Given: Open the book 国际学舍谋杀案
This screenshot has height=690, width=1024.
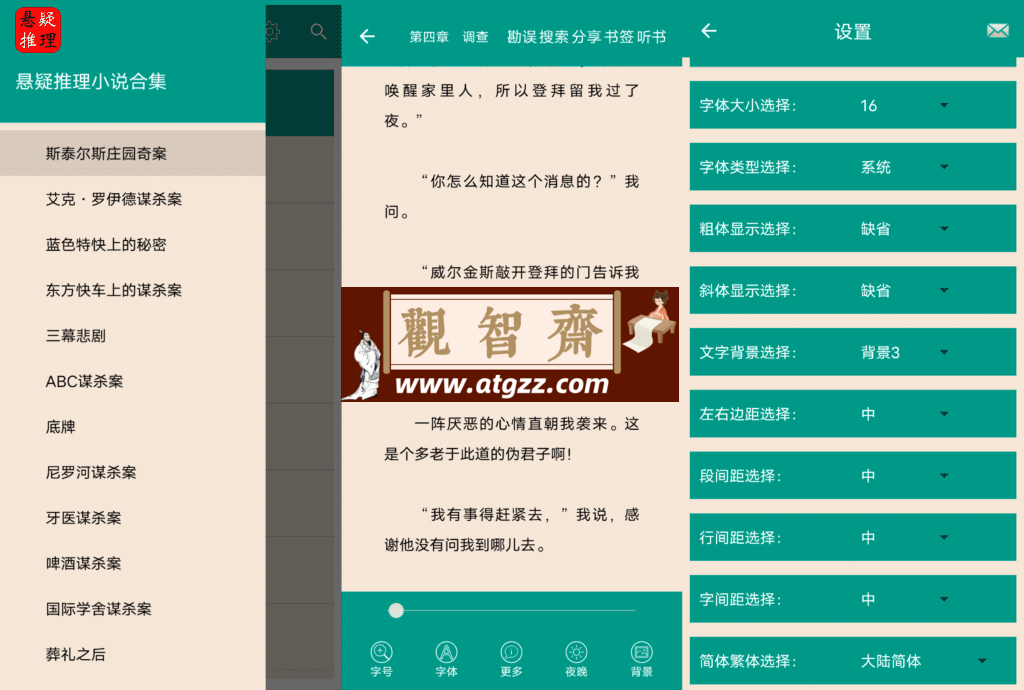Looking at the screenshot, I should (133, 609).
